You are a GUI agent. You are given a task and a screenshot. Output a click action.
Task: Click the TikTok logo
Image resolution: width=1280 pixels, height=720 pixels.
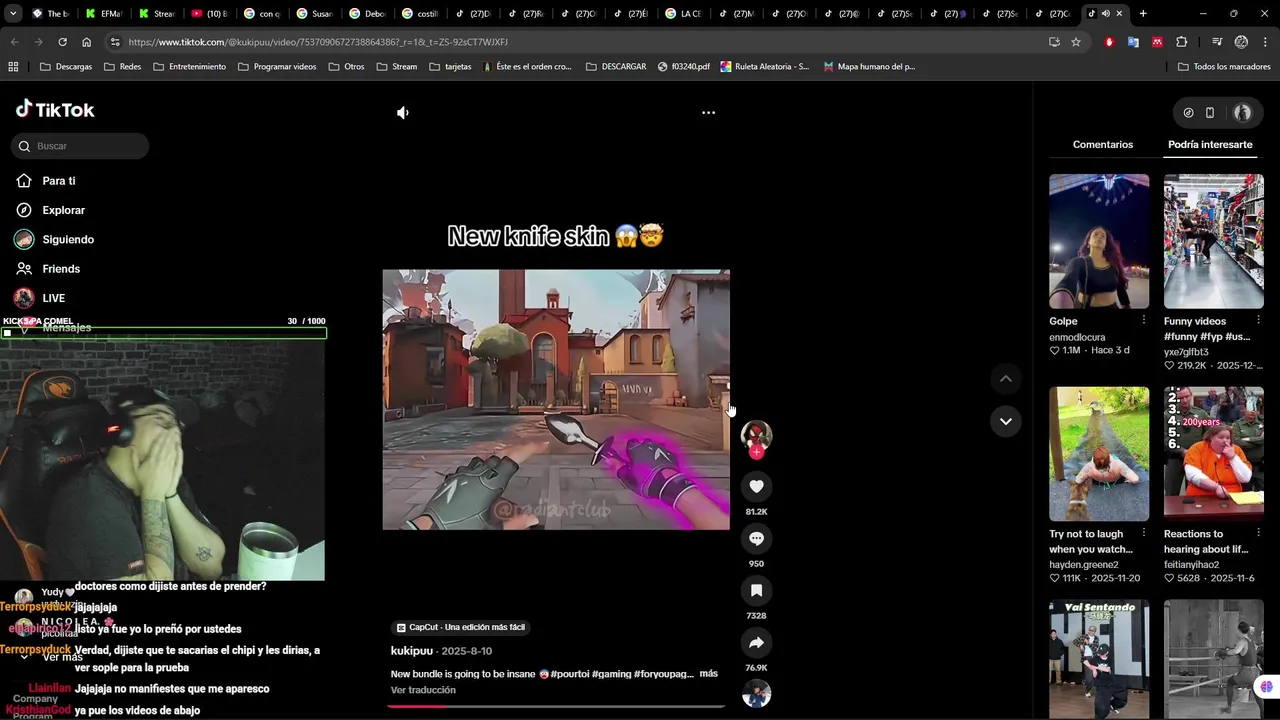(x=56, y=110)
